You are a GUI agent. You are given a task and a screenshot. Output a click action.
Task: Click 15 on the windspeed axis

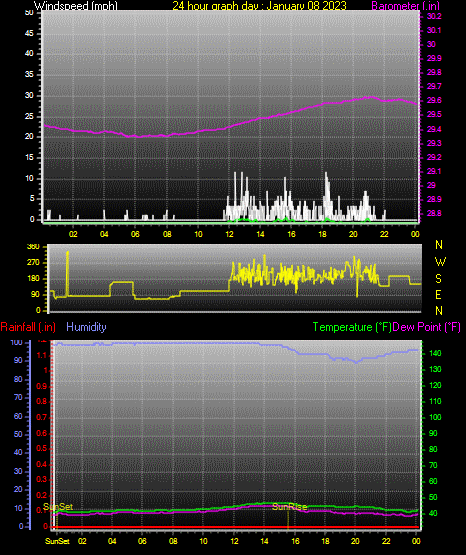click(29, 158)
